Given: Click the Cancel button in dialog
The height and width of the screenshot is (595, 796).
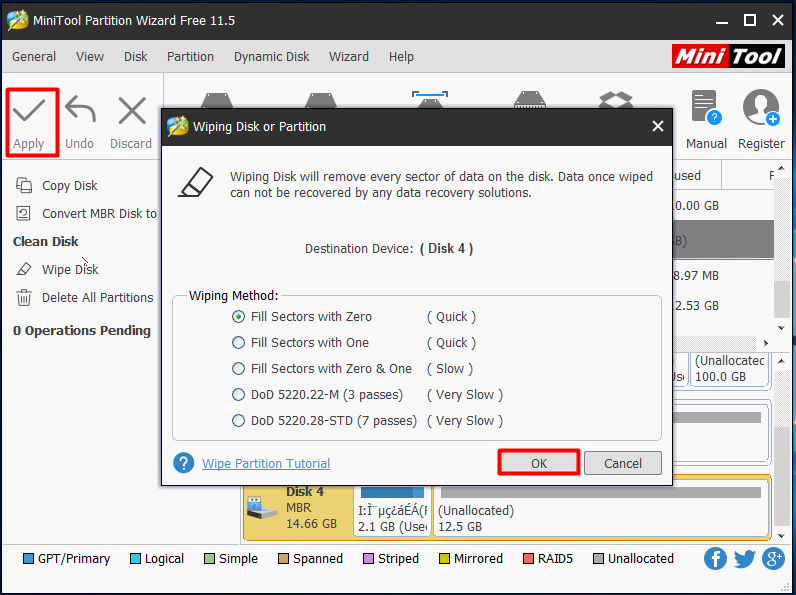Looking at the screenshot, I should (623, 463).
